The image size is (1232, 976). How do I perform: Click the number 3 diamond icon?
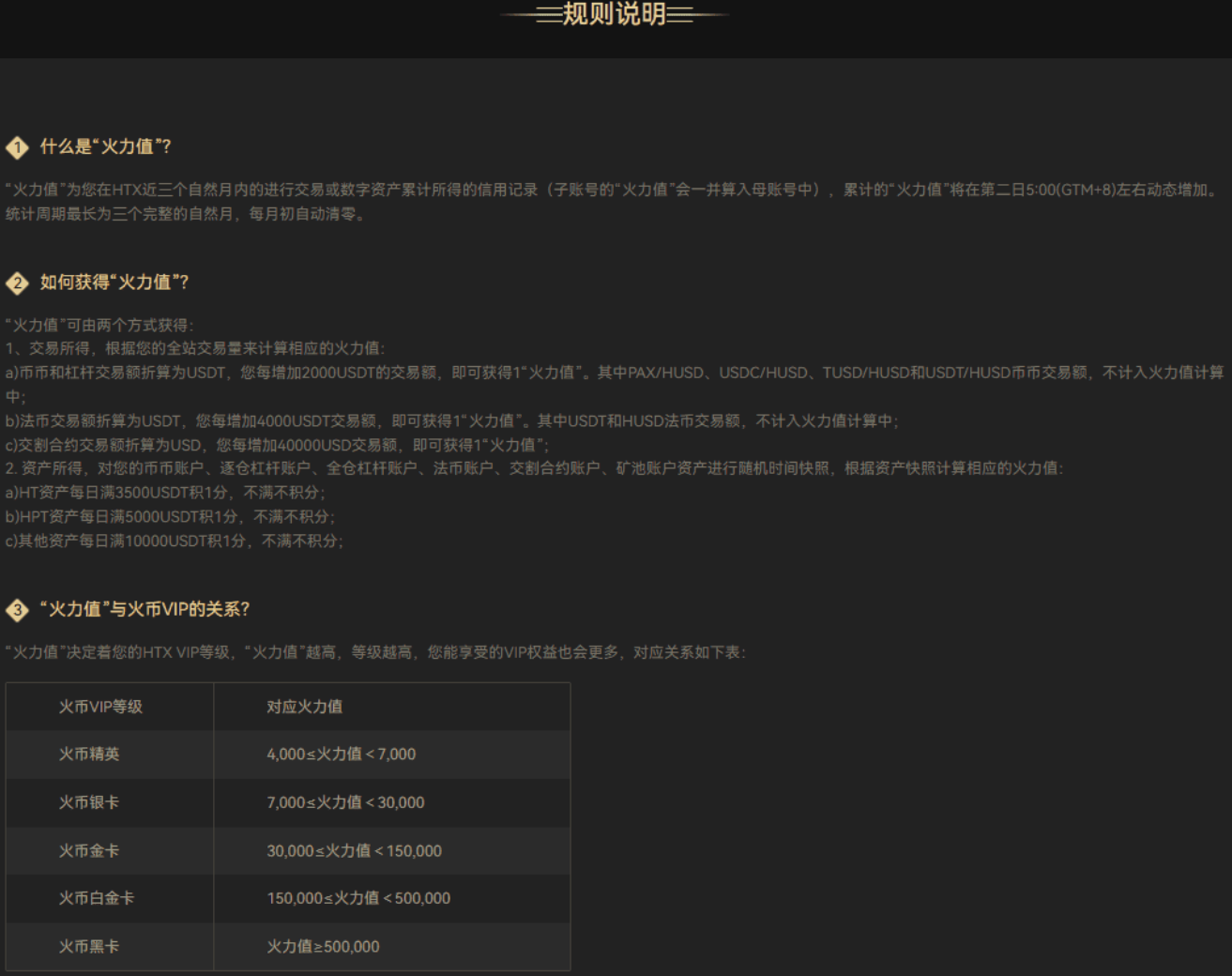pos(17,610)
